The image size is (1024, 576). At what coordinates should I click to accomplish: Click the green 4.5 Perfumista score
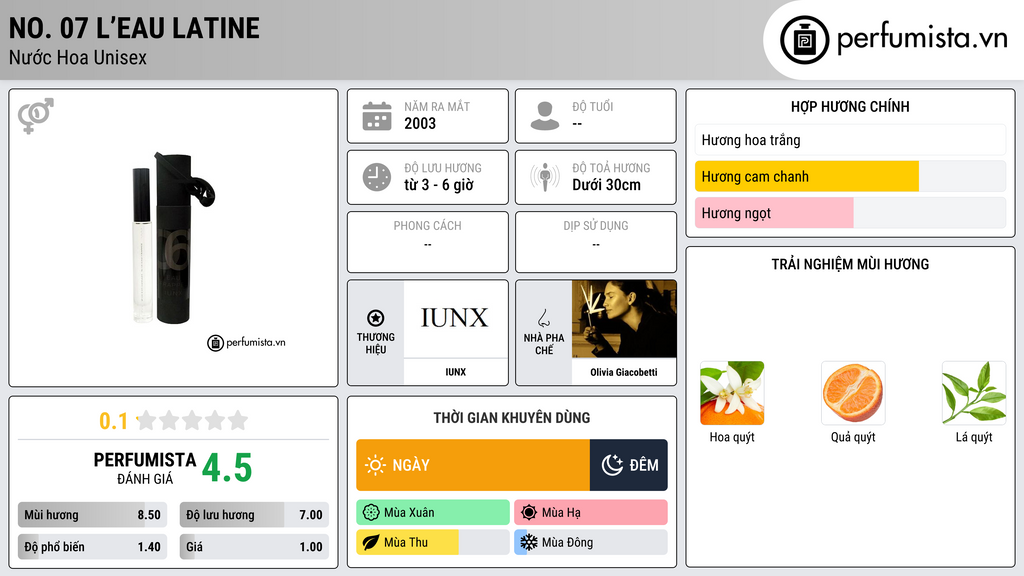tap(227, 468)
